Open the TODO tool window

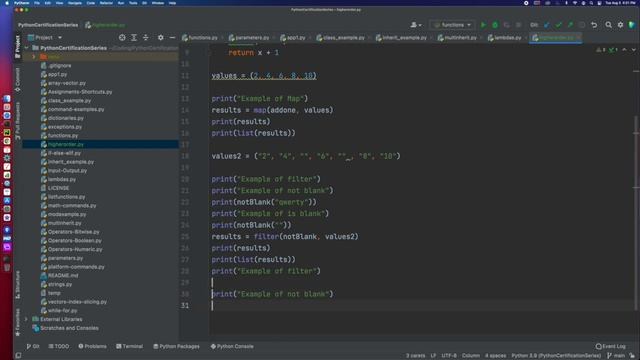click(x=59, y=346)
